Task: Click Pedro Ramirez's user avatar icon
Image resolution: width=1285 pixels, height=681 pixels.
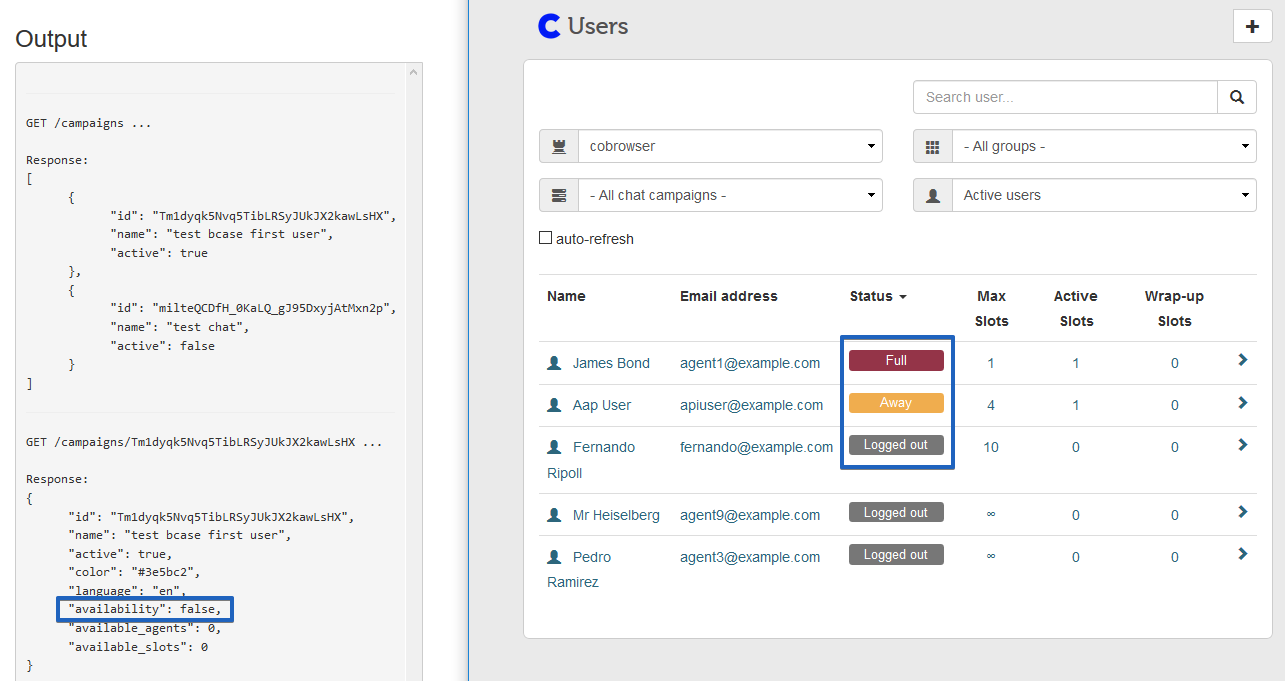Action: coord(555,557)
